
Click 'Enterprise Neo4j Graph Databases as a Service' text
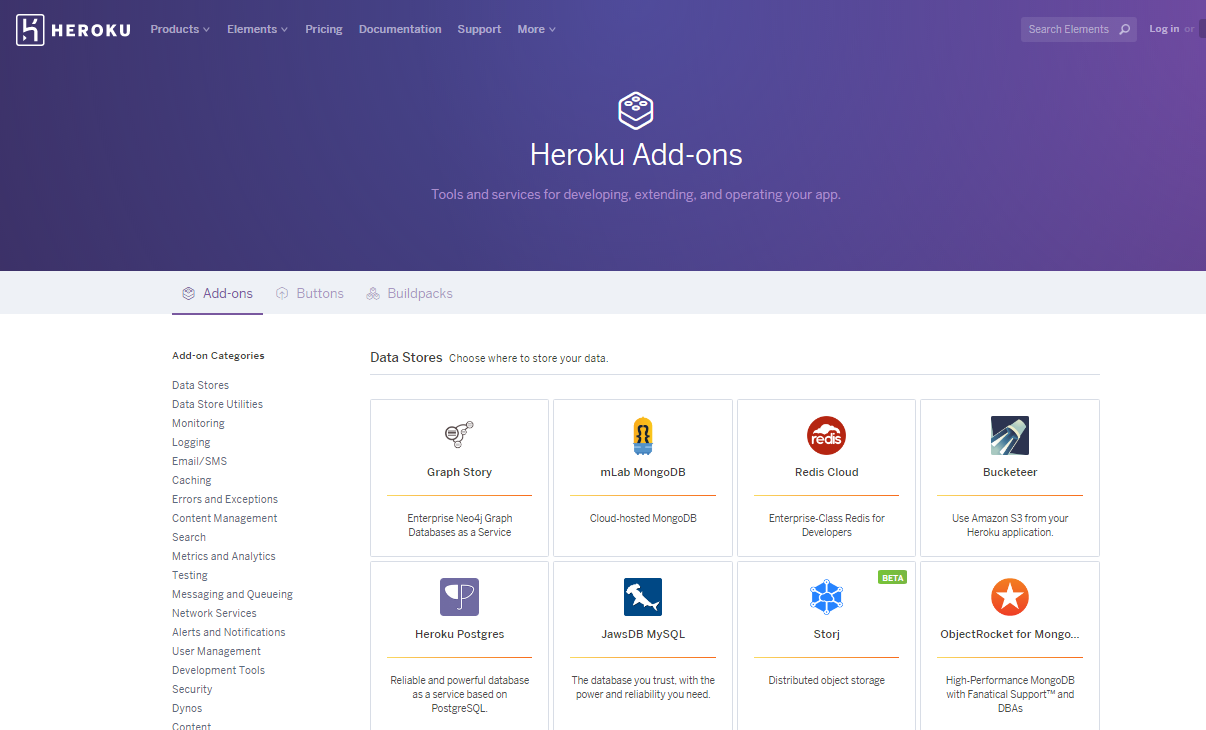click(459, 525)
